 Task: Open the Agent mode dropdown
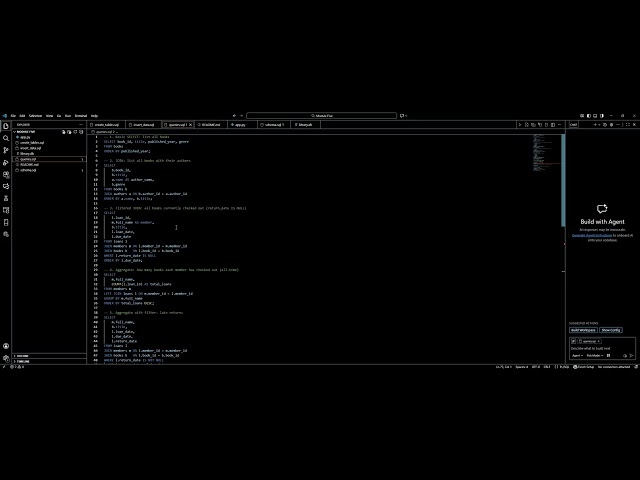(577, 356)
